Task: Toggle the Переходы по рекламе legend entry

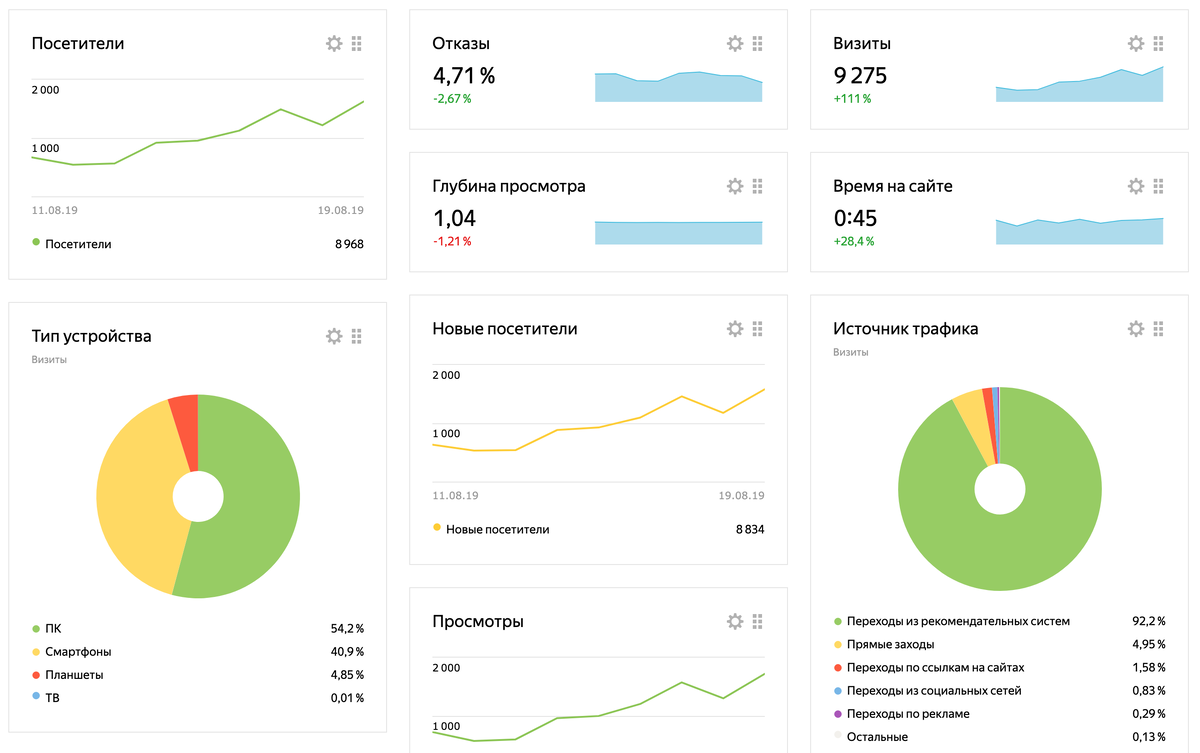Action: coord(901,714)
